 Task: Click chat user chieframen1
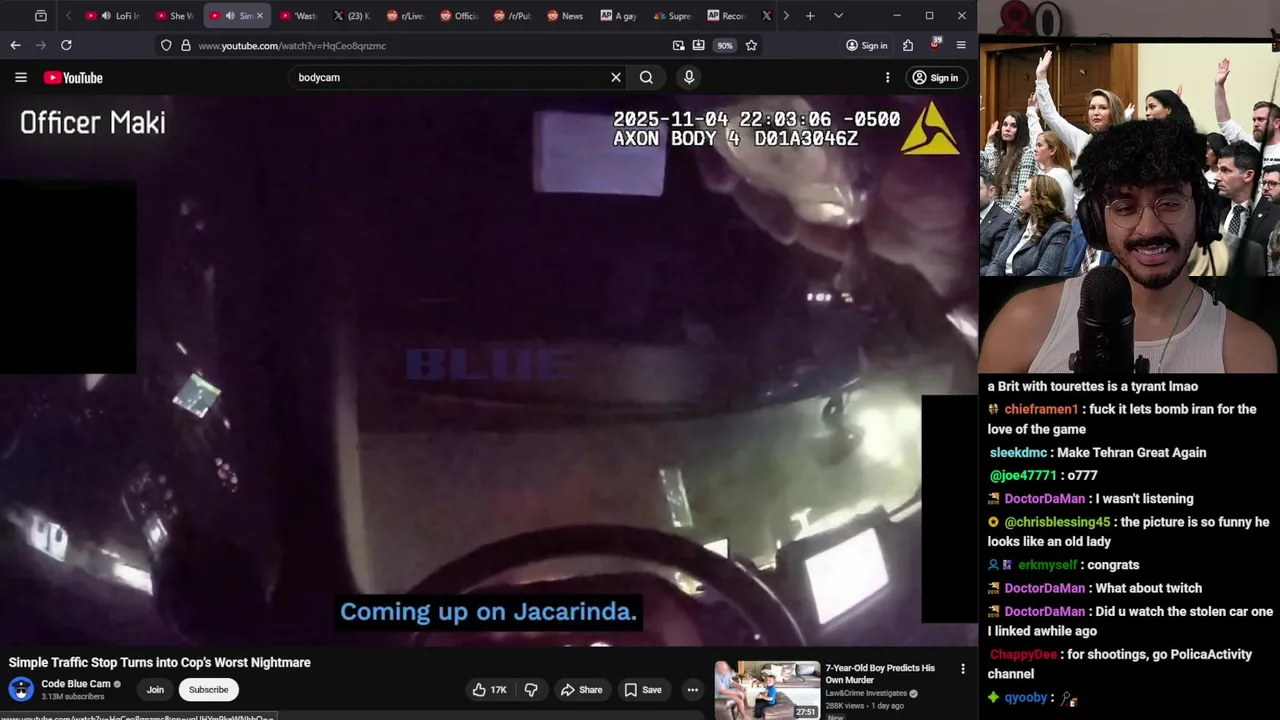click(1041, 409)
